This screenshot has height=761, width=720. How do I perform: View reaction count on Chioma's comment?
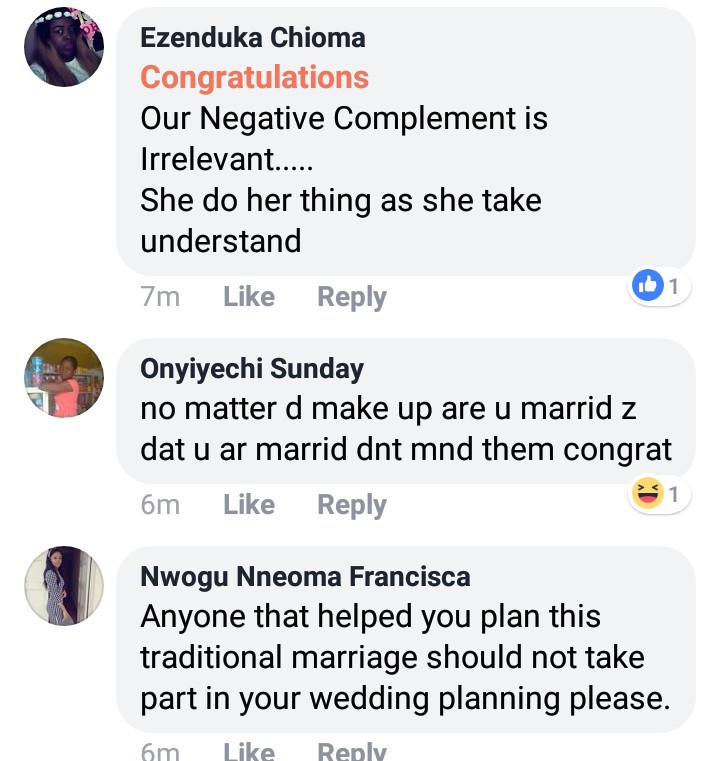point(674,287)
